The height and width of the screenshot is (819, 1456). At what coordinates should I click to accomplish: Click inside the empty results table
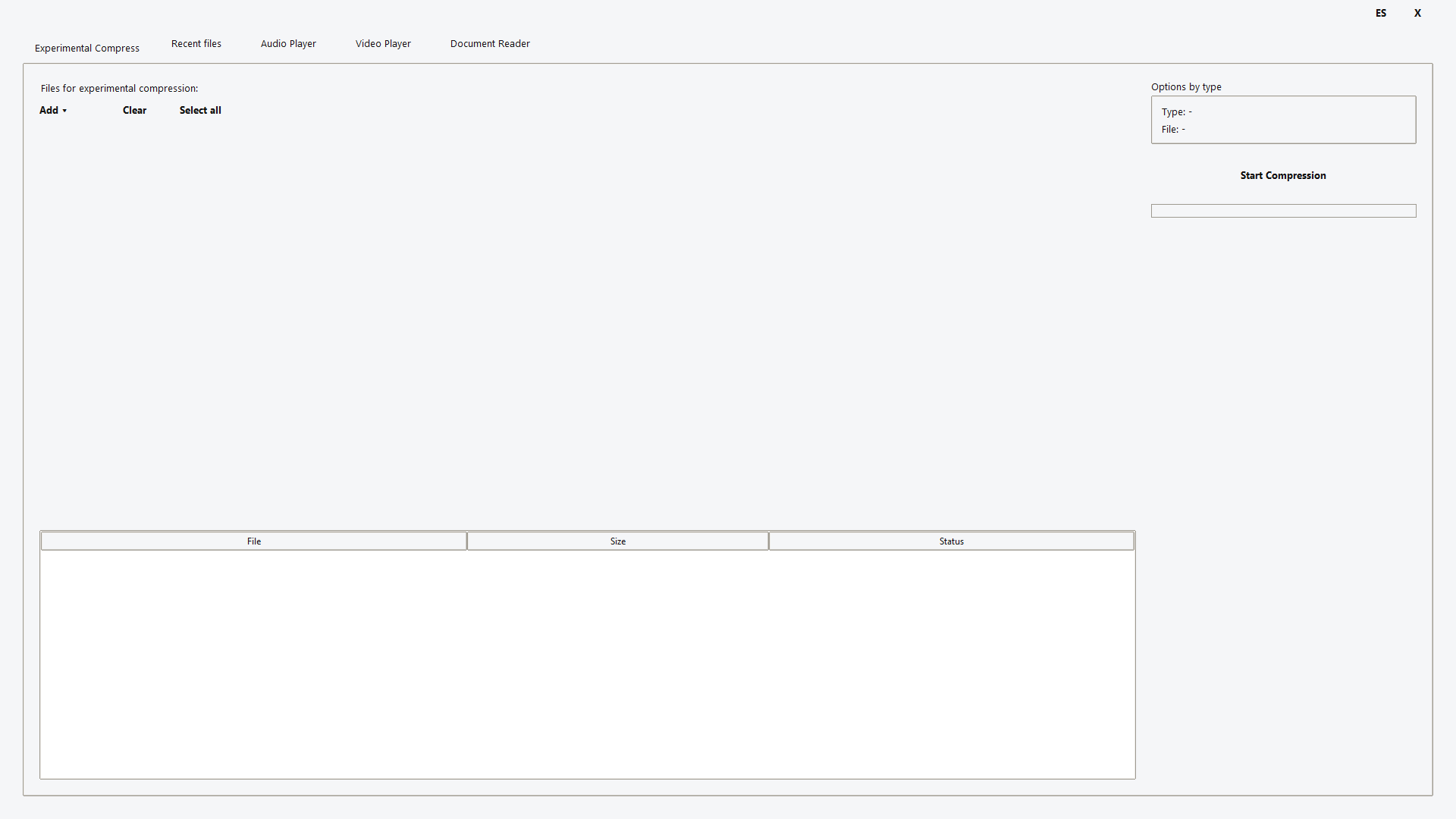(x=588, y=664)
